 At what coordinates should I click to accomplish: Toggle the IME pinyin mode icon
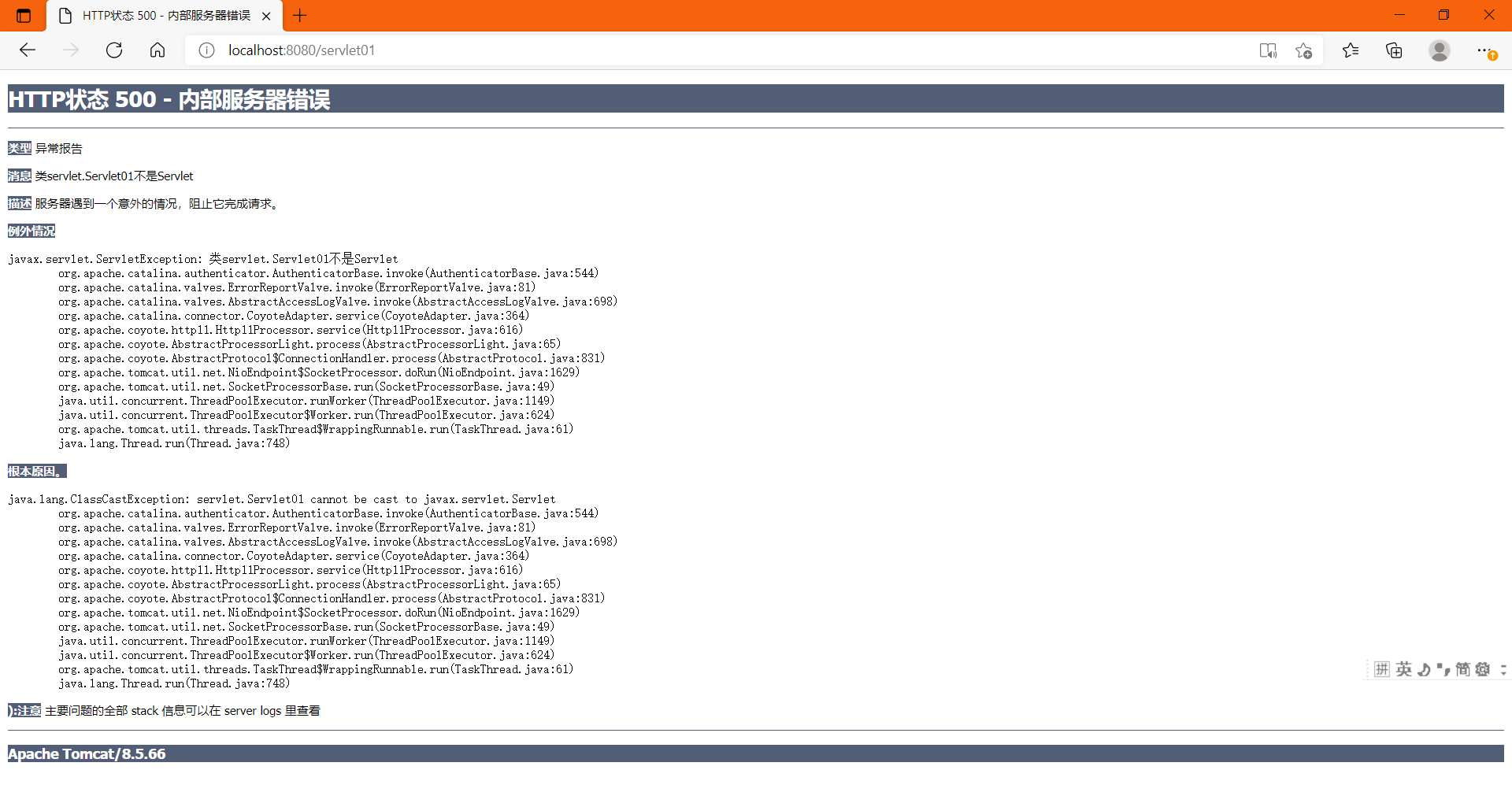1382,669
